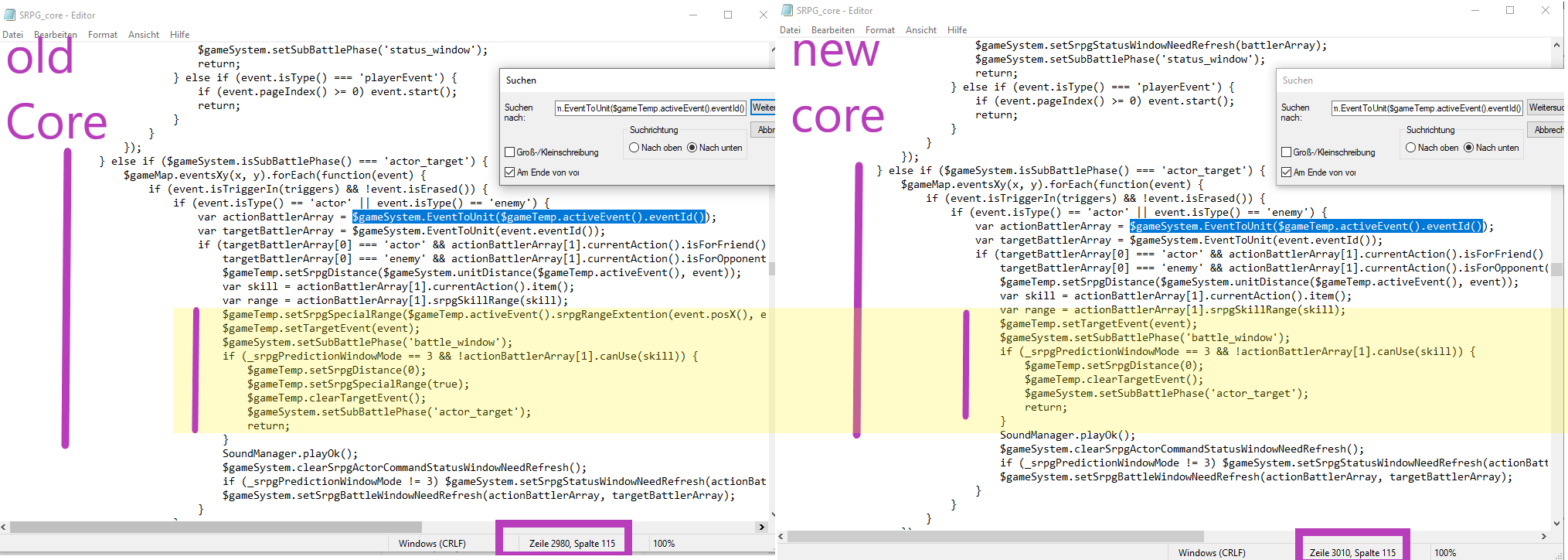Viewport: 1568px width, 560px height.
Task: Open Ansicht menu in right editor window
Action: coord(921,30)
